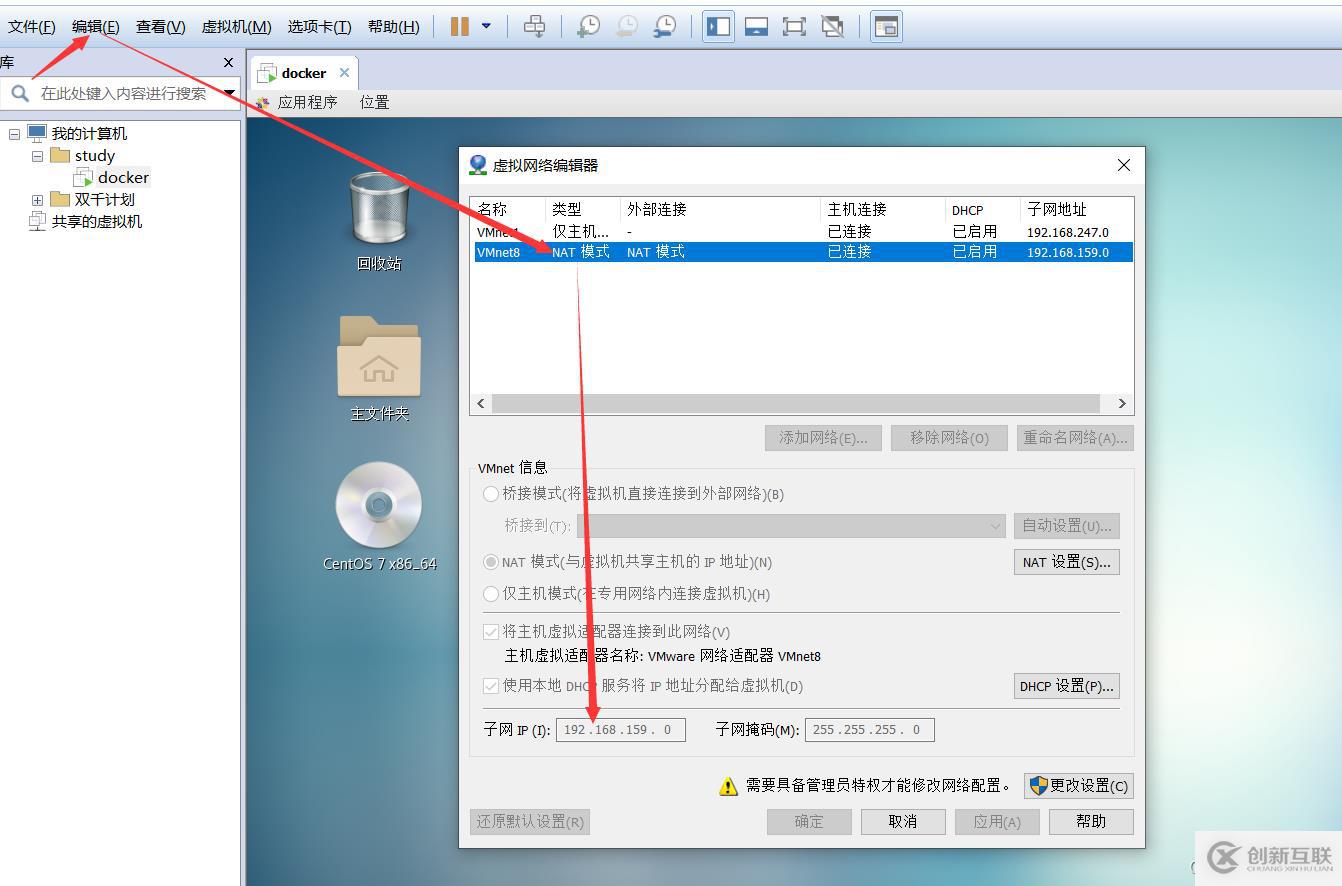This screenshot has width=1342, height=886.
Task: Open the 桥接到 combo box
Action: coord(791,526)
